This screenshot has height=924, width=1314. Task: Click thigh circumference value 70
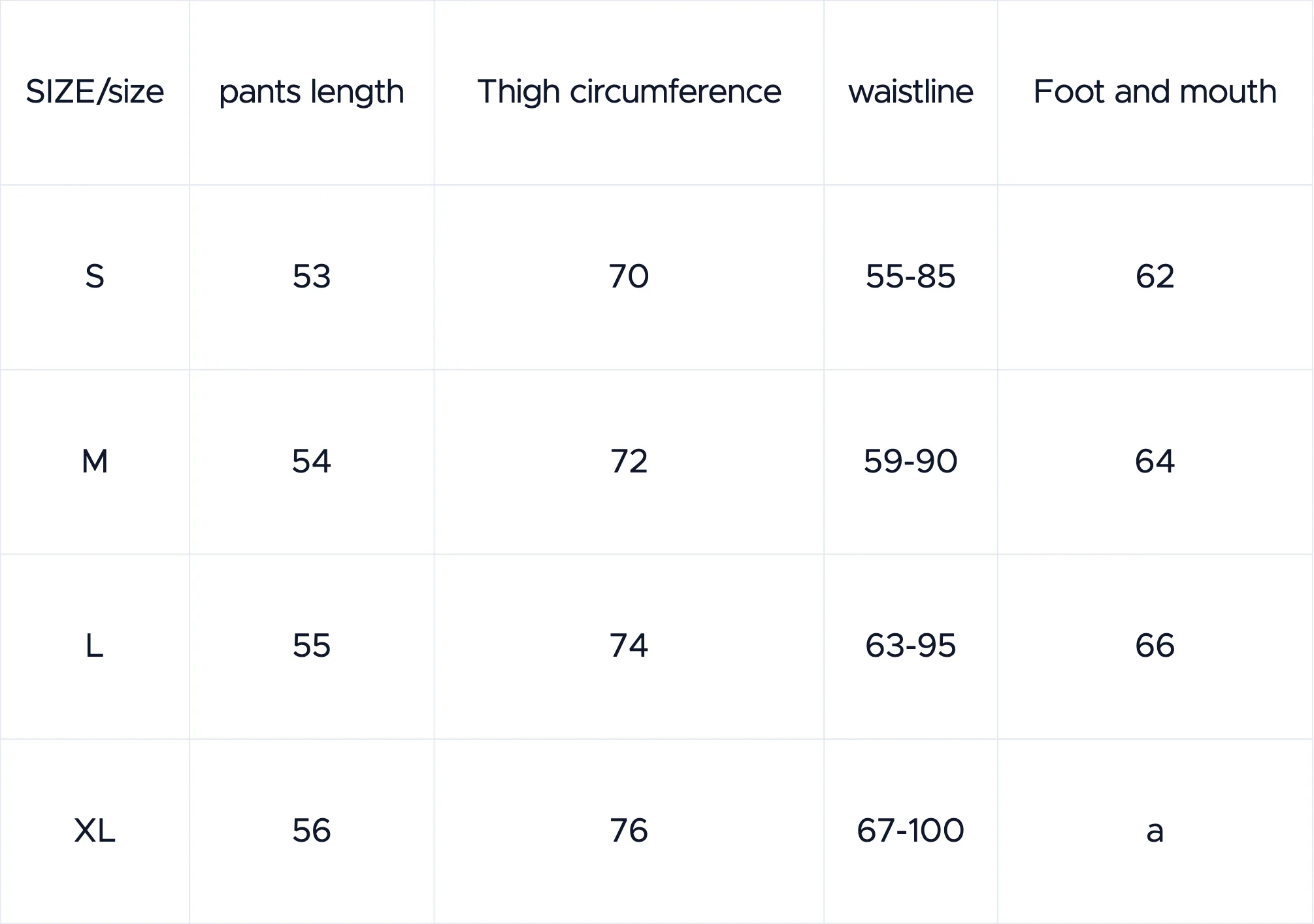pyautogui.click(x=629, y=276)
